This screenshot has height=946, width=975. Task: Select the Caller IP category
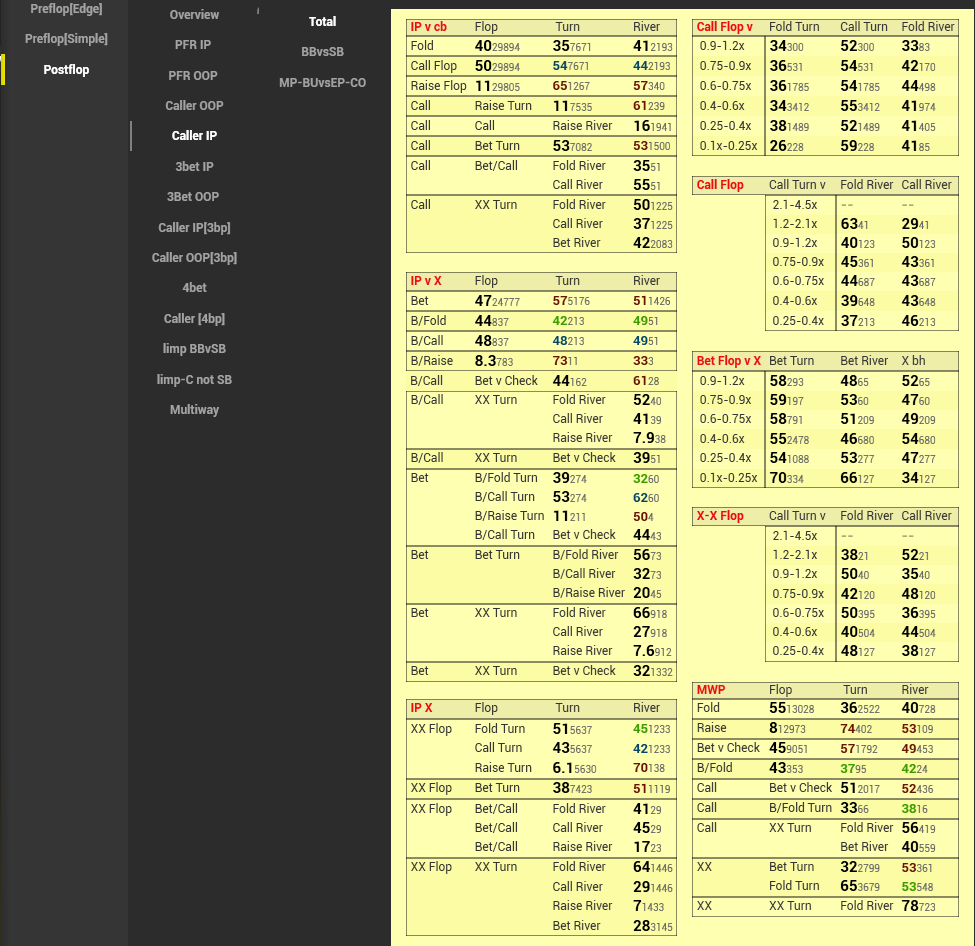[194, 136]
